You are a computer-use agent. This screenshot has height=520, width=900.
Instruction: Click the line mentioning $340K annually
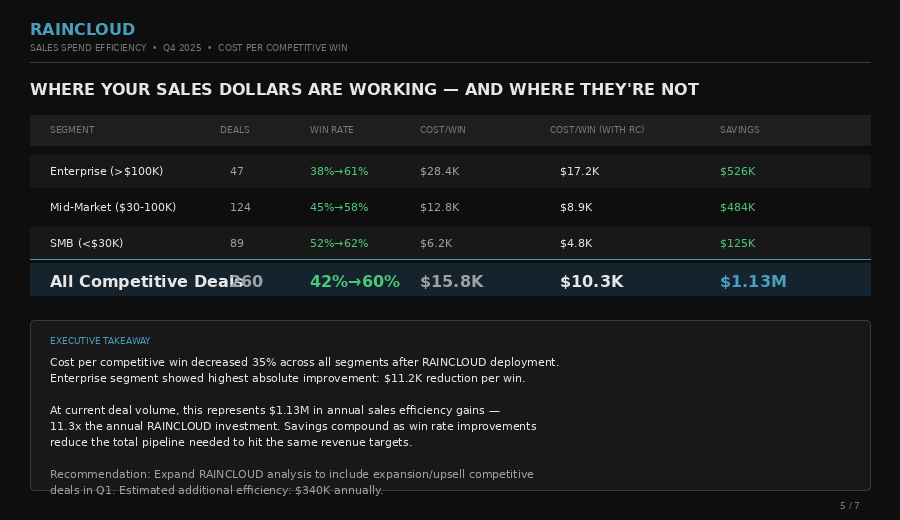pyautogui.click(x=216, y=490)
